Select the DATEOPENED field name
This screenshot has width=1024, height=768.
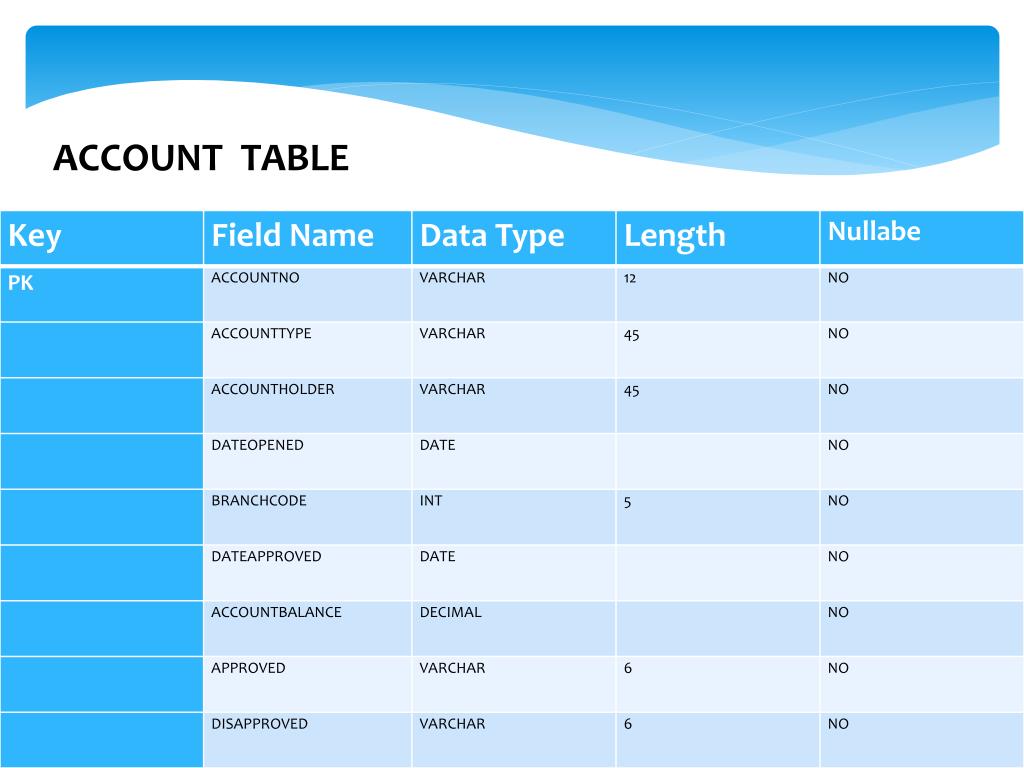pos(257,445)
